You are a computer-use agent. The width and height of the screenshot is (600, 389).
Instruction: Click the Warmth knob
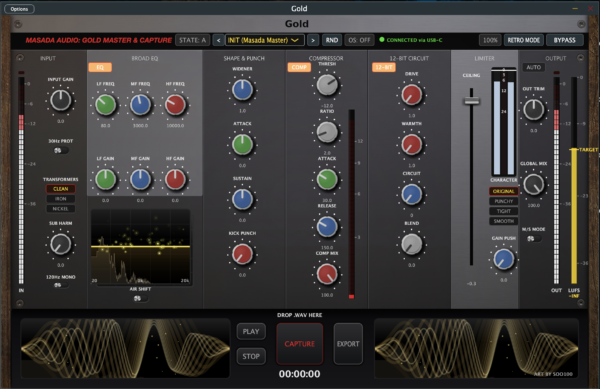[x=411, y=145]
